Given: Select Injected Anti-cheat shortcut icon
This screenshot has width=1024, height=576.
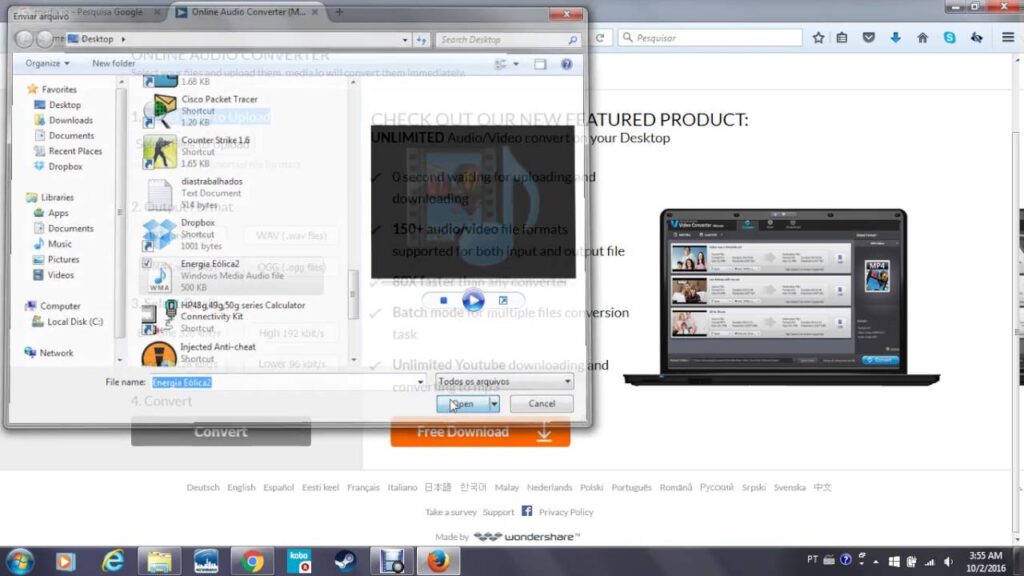Looking at the screenshot, I should point(159,353).
